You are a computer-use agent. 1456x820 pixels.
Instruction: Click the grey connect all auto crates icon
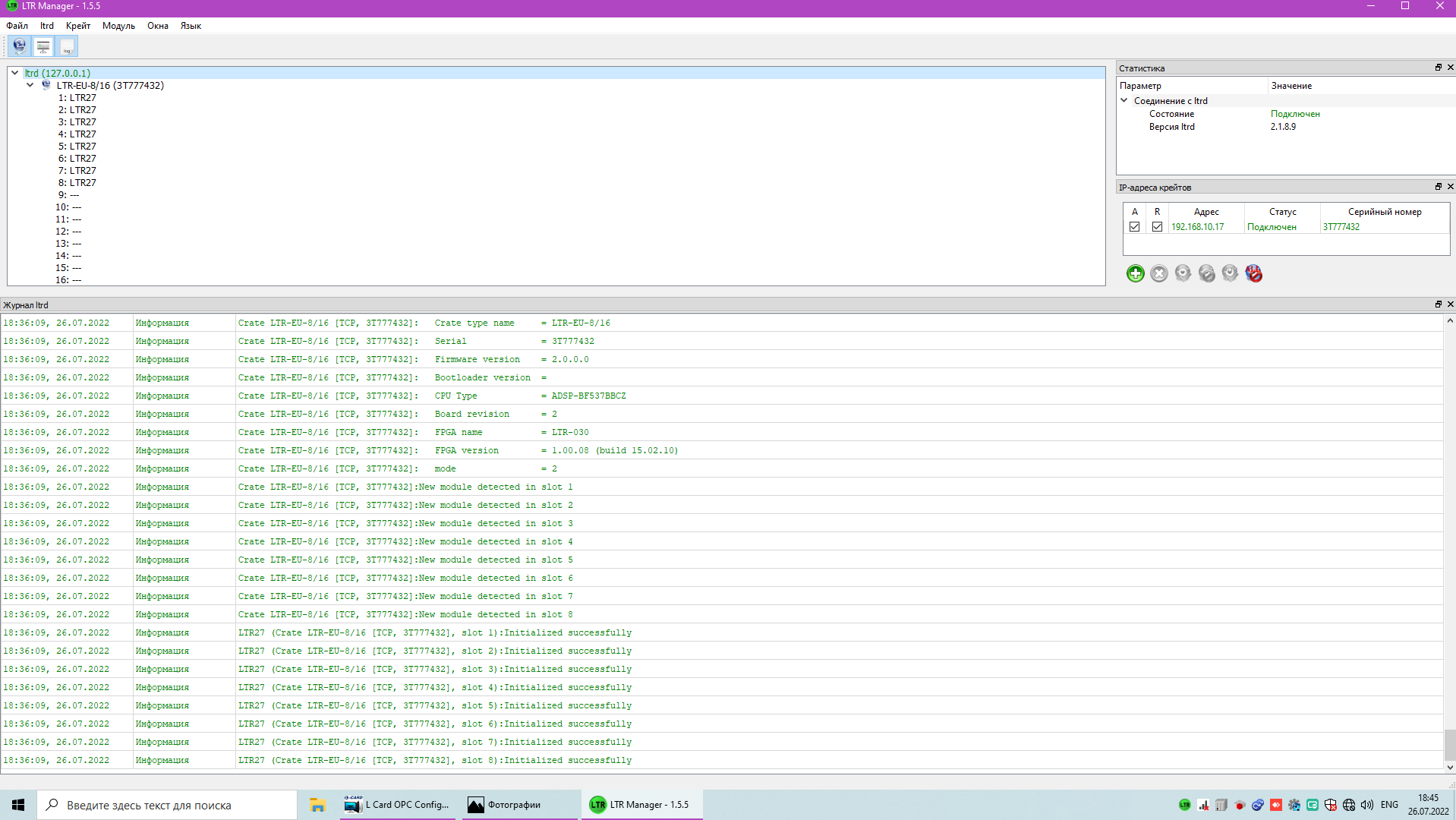pyautogui.click(x=1230, y=273)
